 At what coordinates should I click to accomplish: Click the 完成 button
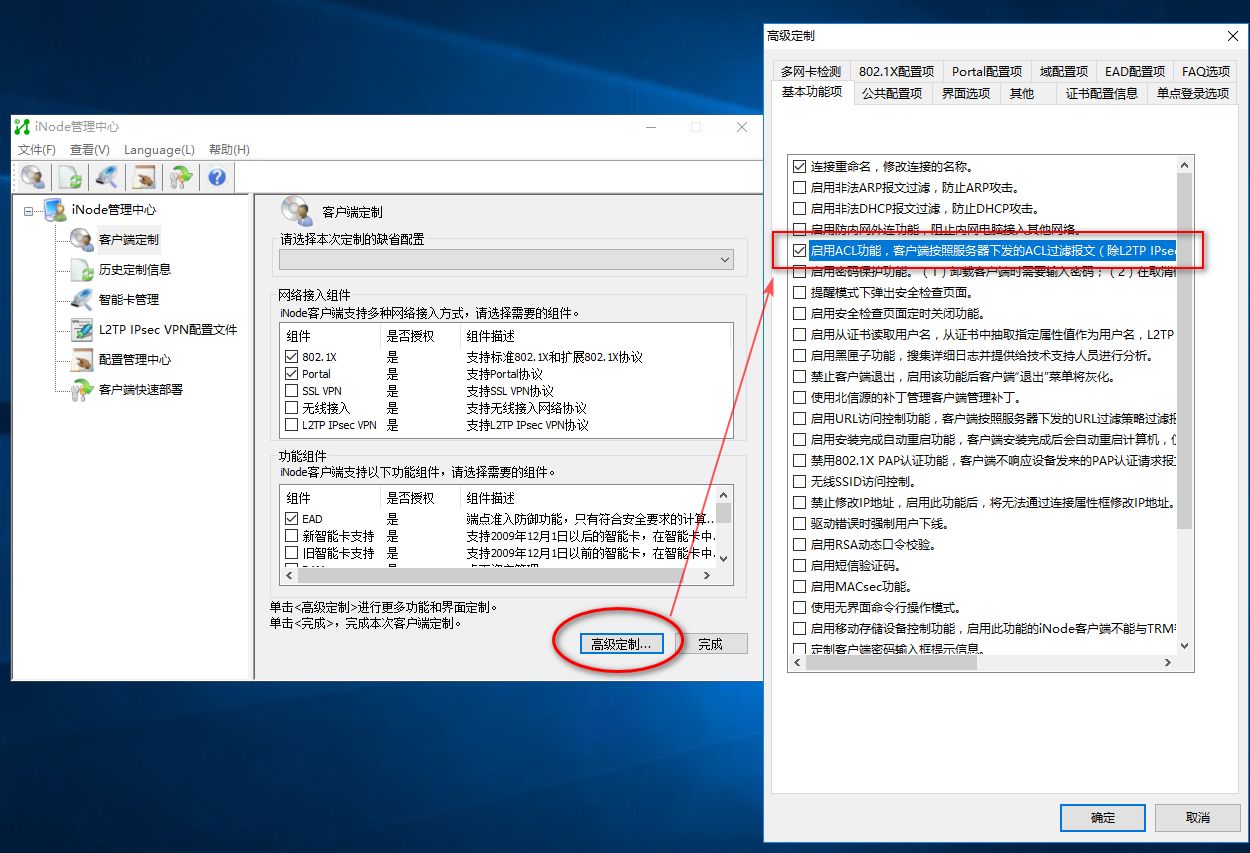click(710, 644)
